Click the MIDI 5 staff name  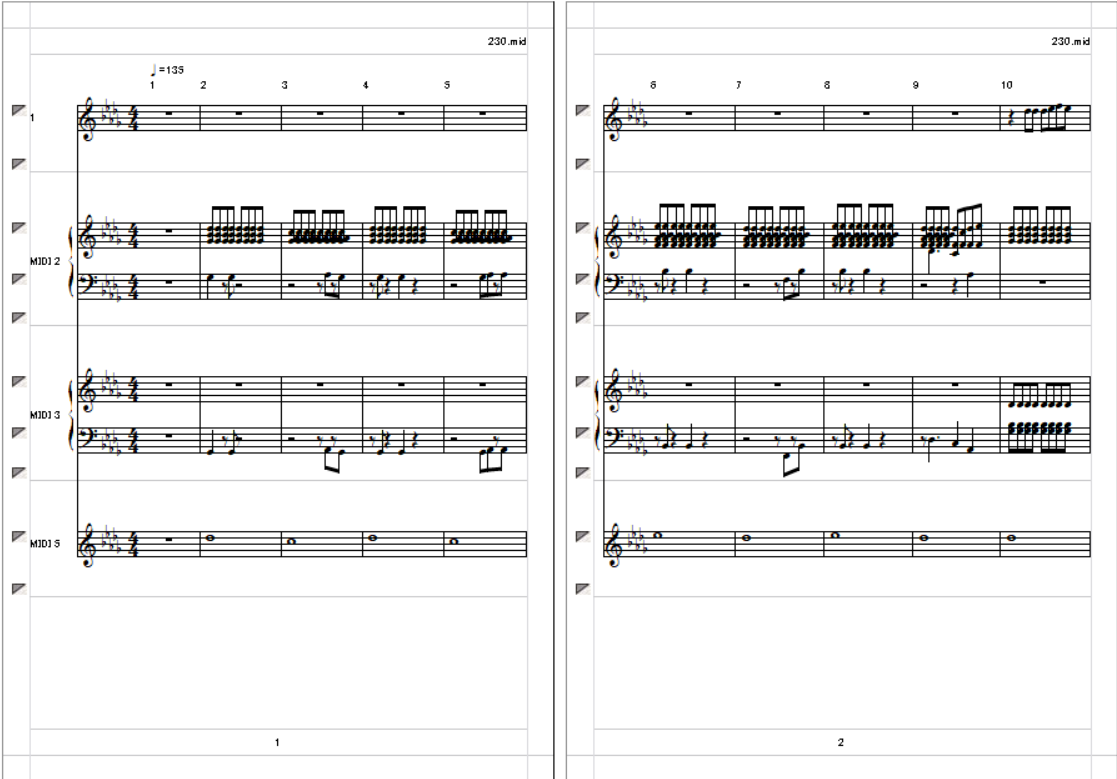coord(45,543)
